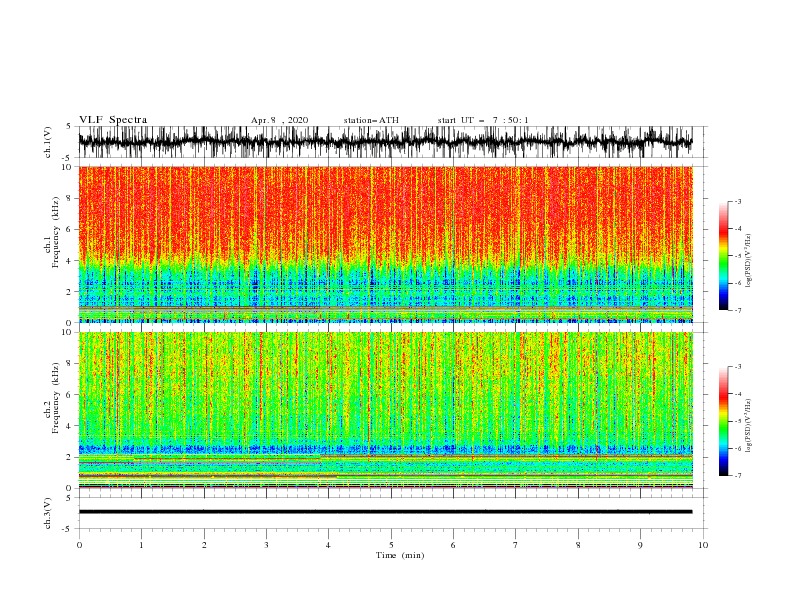Image resolution: width=792 pixels, height=612 pixels.
Task: Click the '10' tick on the time axis
Action: click(703, 545)
